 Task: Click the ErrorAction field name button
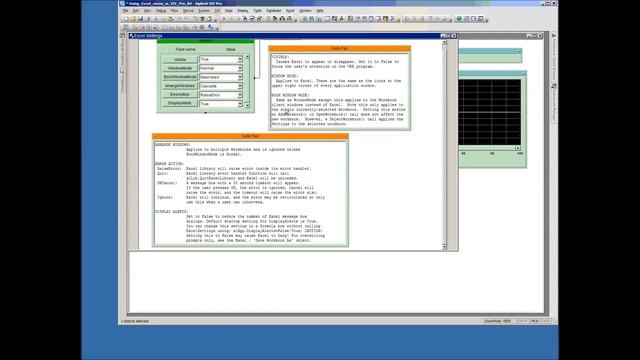180,95
